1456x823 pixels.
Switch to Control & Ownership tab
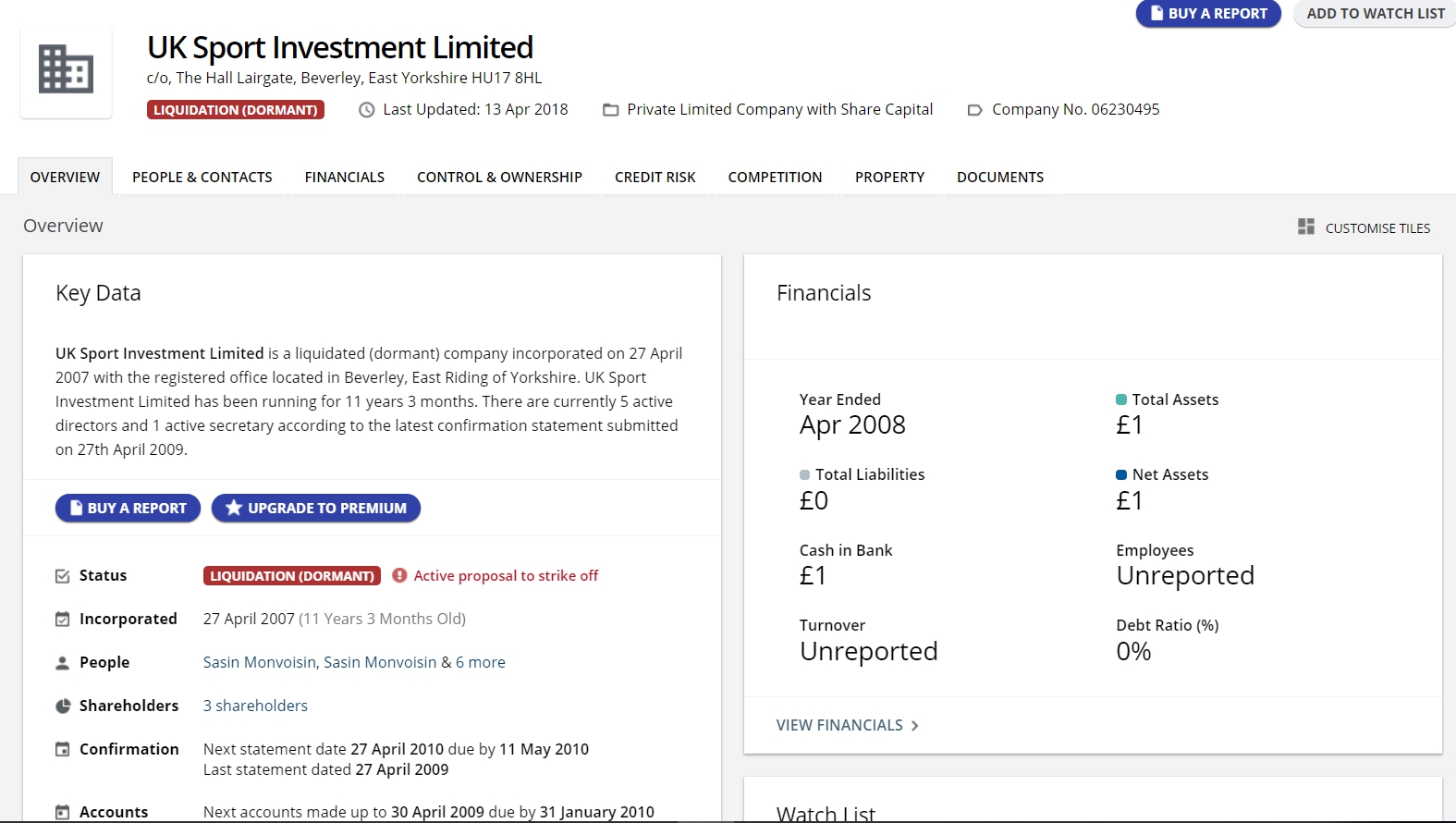tap(499, 178)
